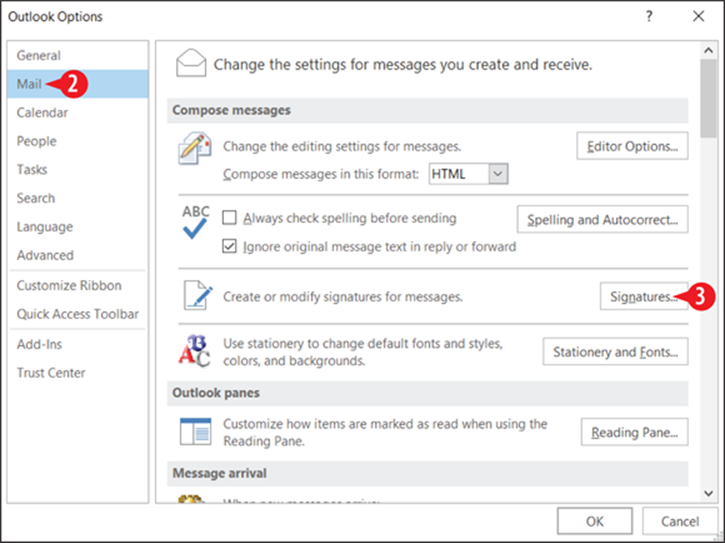Screen dimensions: 725x543
Task: Click the scrollbar down arrow
Action: click(708, 494)
